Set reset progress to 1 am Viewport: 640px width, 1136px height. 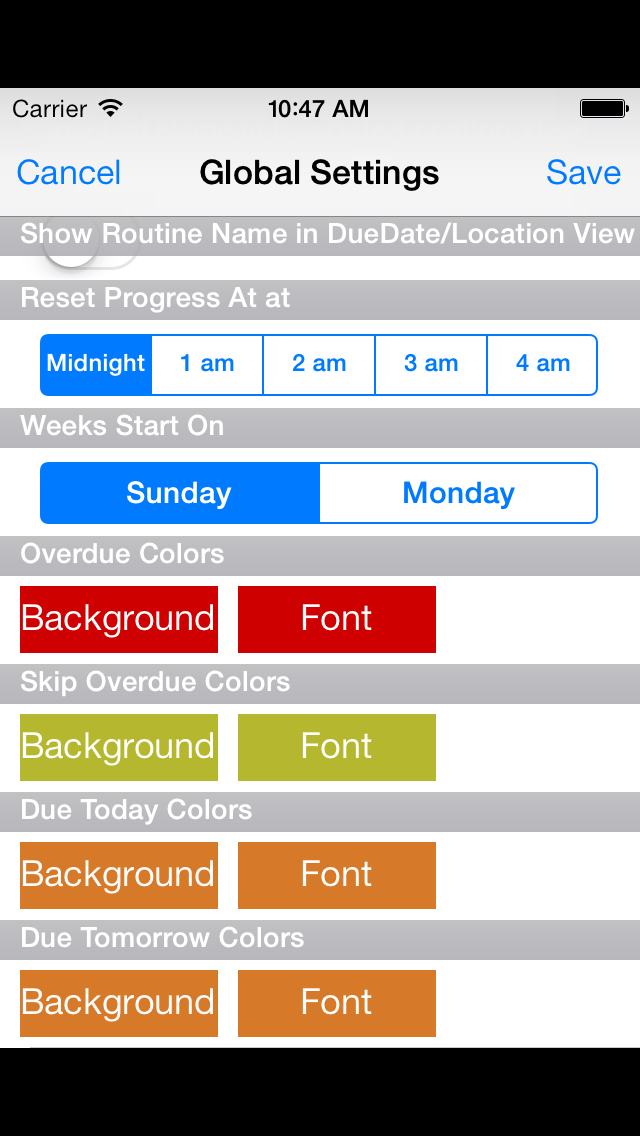click(x=207, y=364)
